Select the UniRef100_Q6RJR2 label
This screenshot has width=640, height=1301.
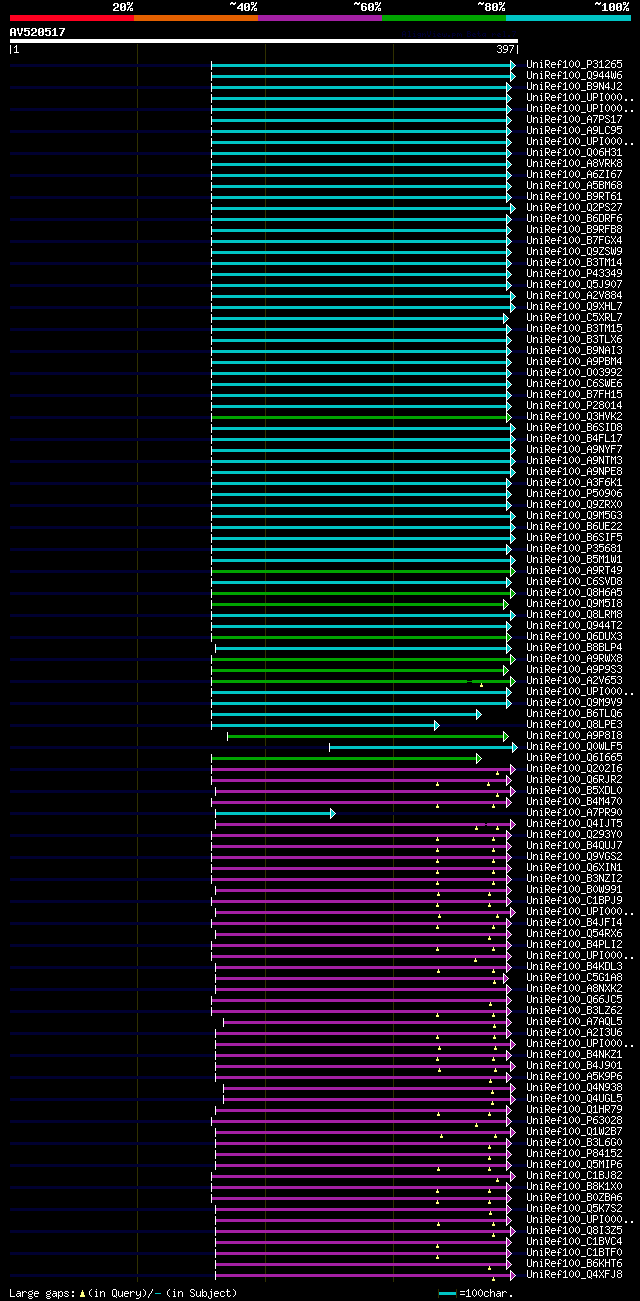point(574,780)
